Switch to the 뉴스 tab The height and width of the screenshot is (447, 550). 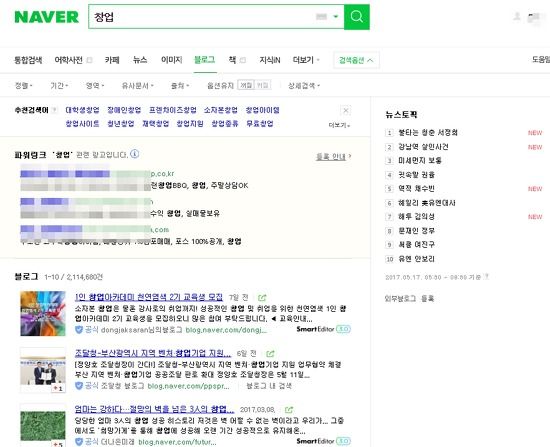[140, 60]
